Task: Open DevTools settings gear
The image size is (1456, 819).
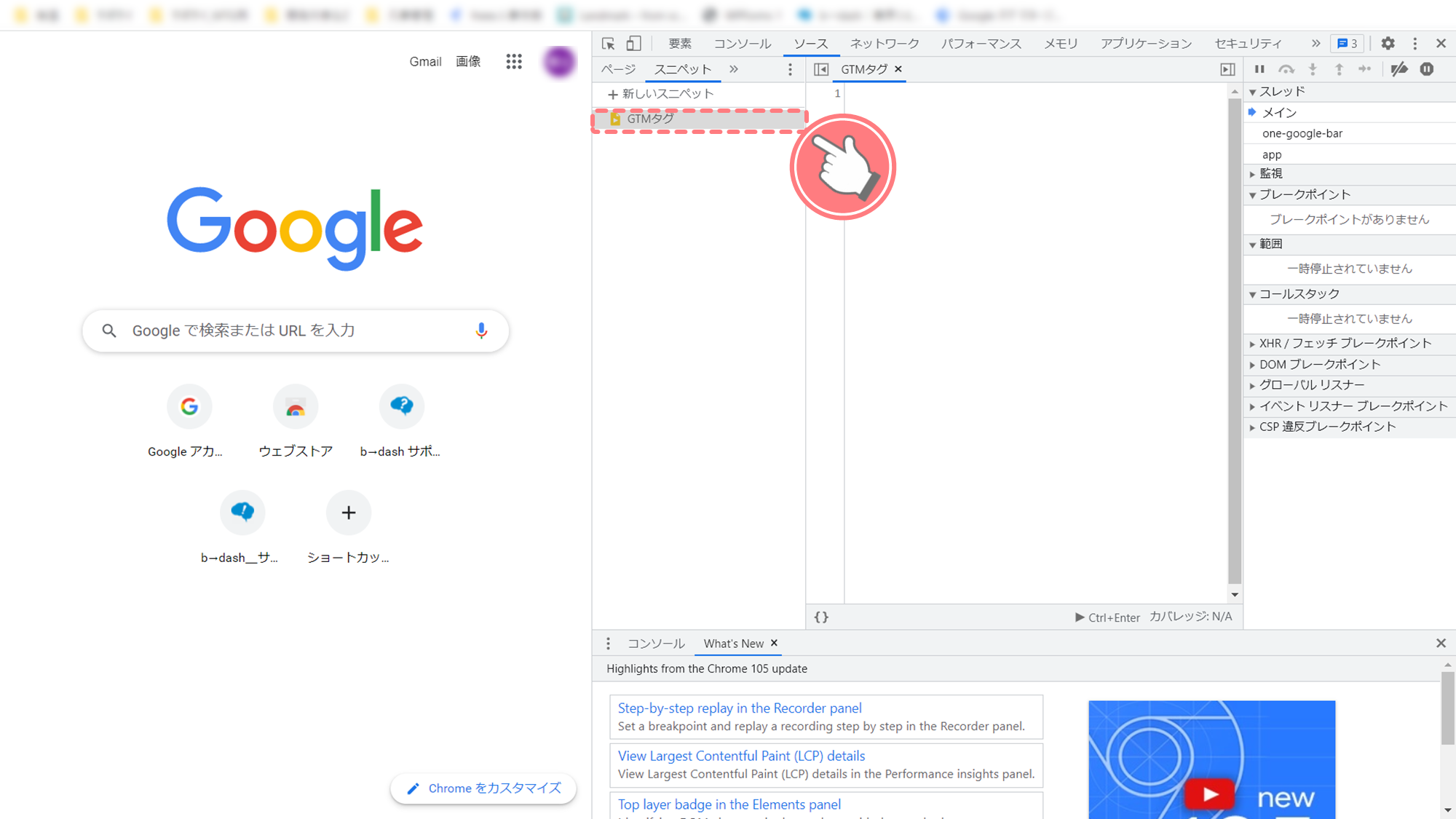Action: click(x=1388, y=44)
